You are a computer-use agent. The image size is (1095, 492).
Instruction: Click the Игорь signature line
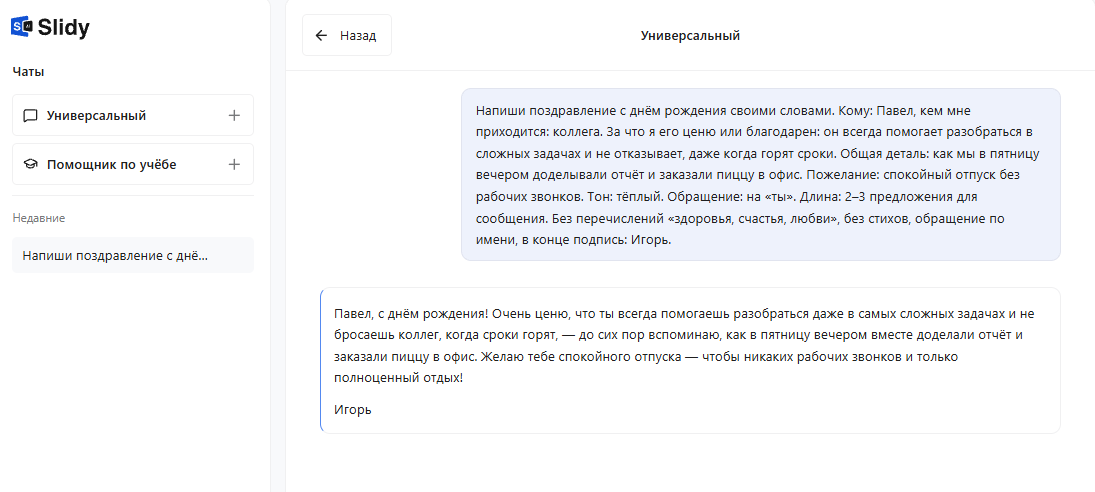[x=353, y=410]
